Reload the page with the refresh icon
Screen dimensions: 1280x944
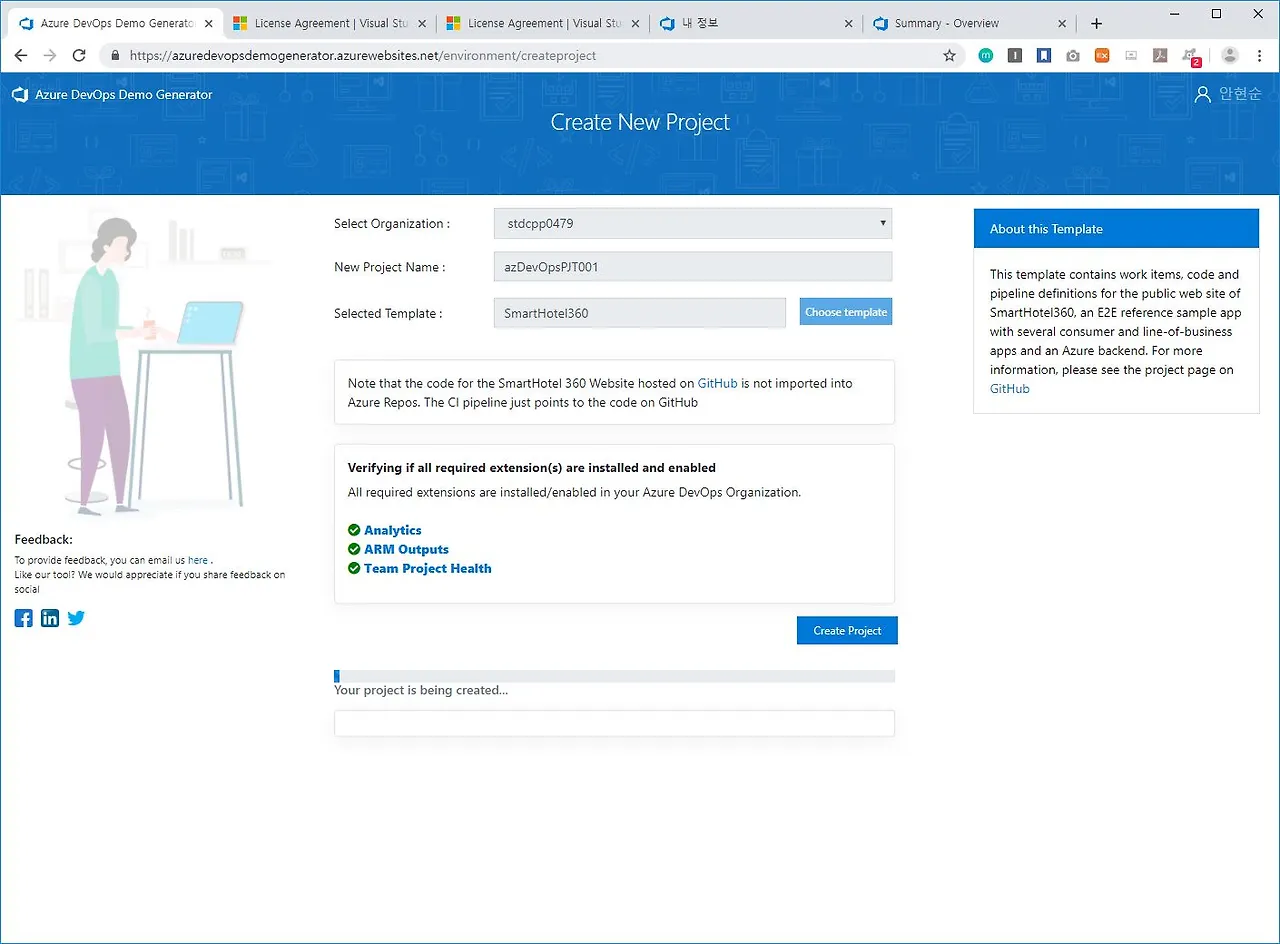(x=80, y=56)
